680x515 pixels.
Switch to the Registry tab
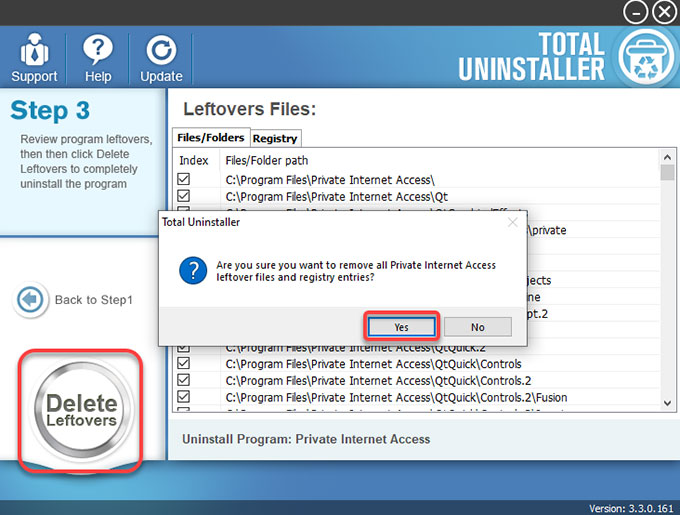(275, 138)
